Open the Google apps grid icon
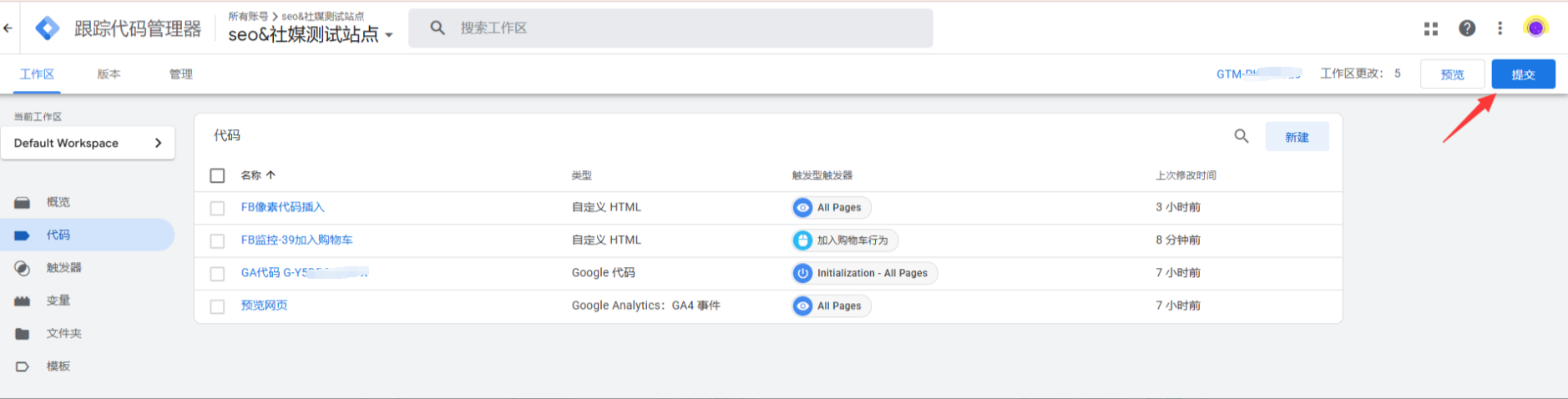 (x=1430, y=28)
